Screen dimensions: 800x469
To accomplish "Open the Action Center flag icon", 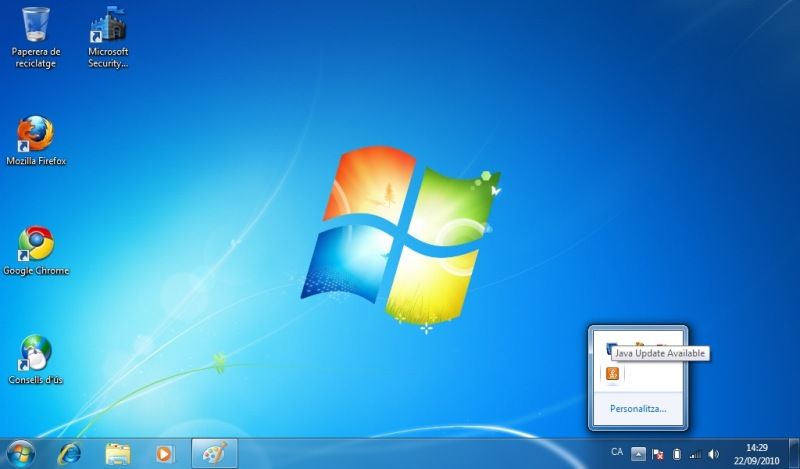I will (658, 454).
